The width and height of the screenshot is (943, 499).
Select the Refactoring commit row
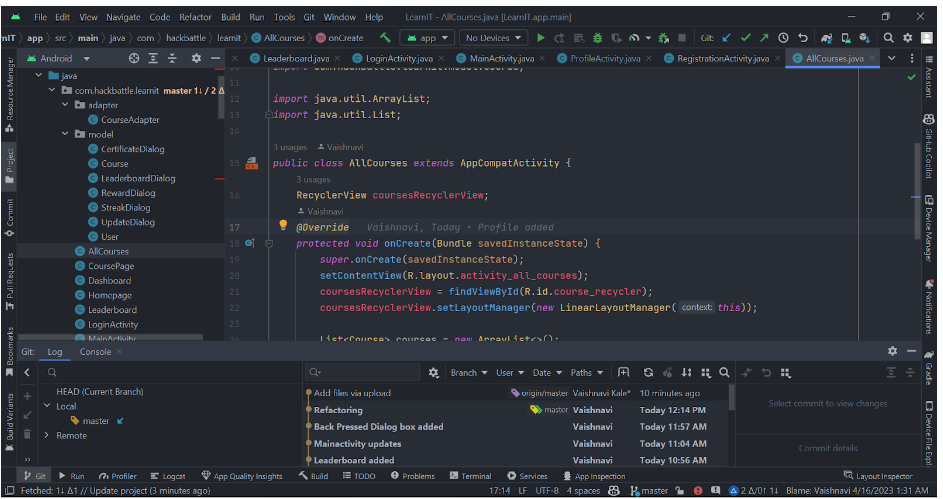pyautogui.click(x=517, y=410)
